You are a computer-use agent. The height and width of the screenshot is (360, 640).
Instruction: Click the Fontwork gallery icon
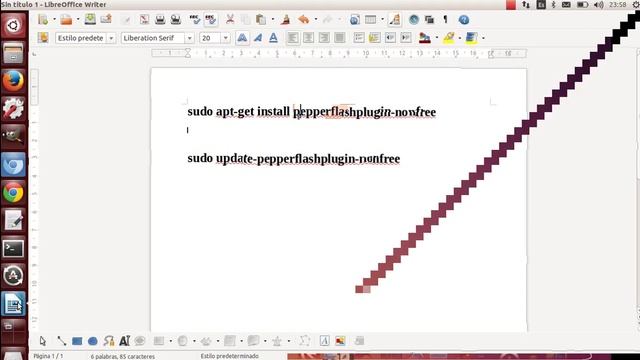pyautogui.click(x=324, y=341)
